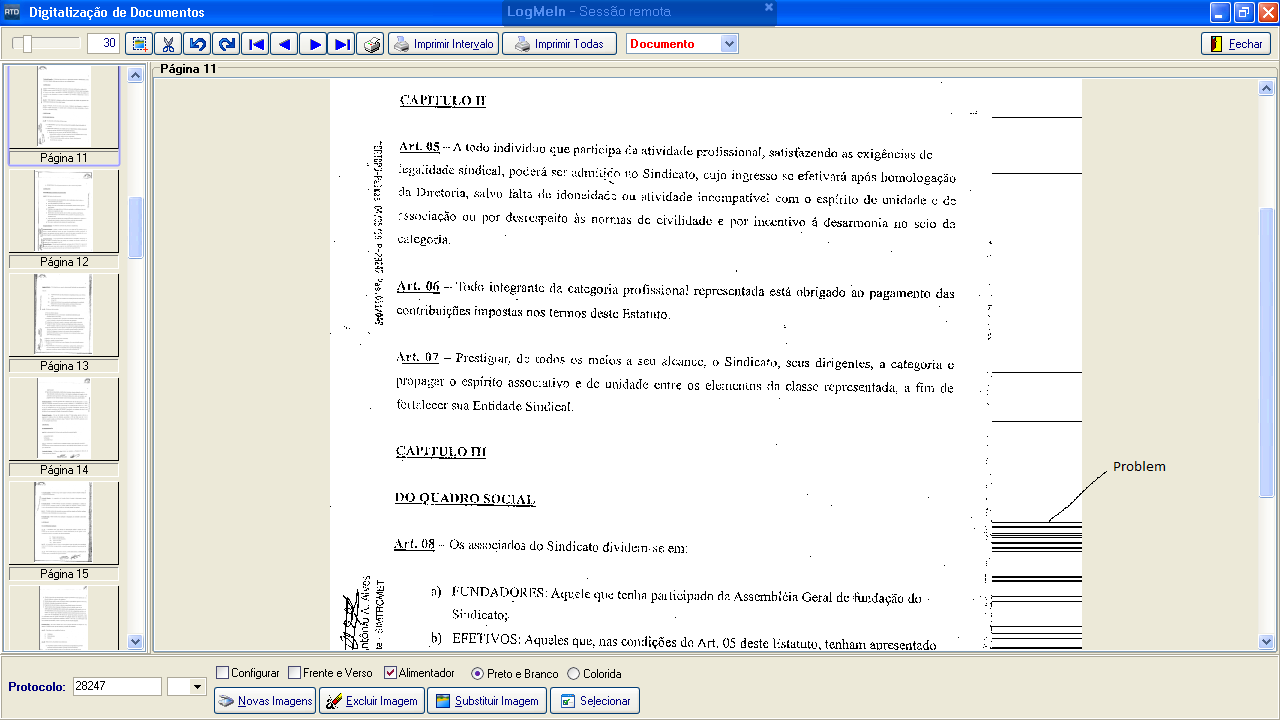
Task: Select the Colorida radio button
Action: tap(573, 674)
